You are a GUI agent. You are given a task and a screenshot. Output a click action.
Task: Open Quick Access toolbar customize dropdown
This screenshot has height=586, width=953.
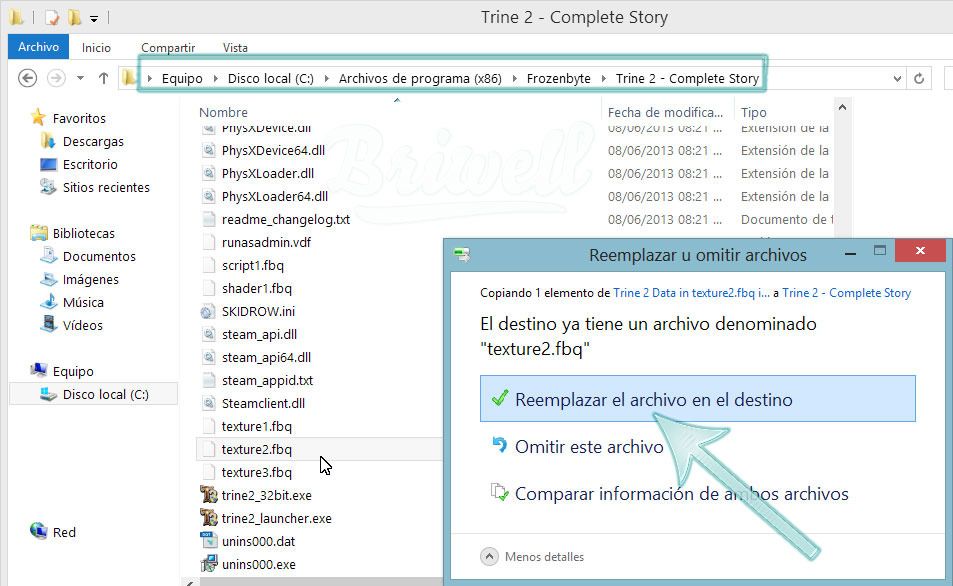(x=94, y=18)
